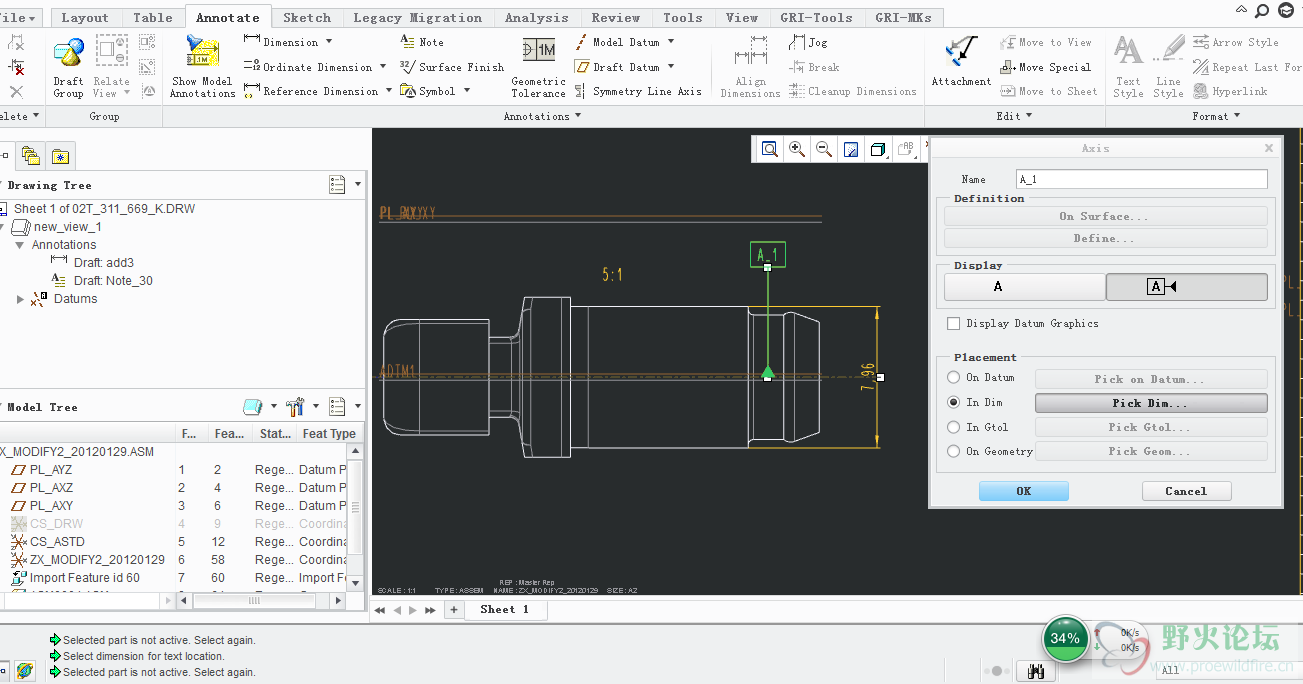Viewport: 1303px width, 684px height.
Task: Collapse the Annotations tree node
Action: [19, 245]
